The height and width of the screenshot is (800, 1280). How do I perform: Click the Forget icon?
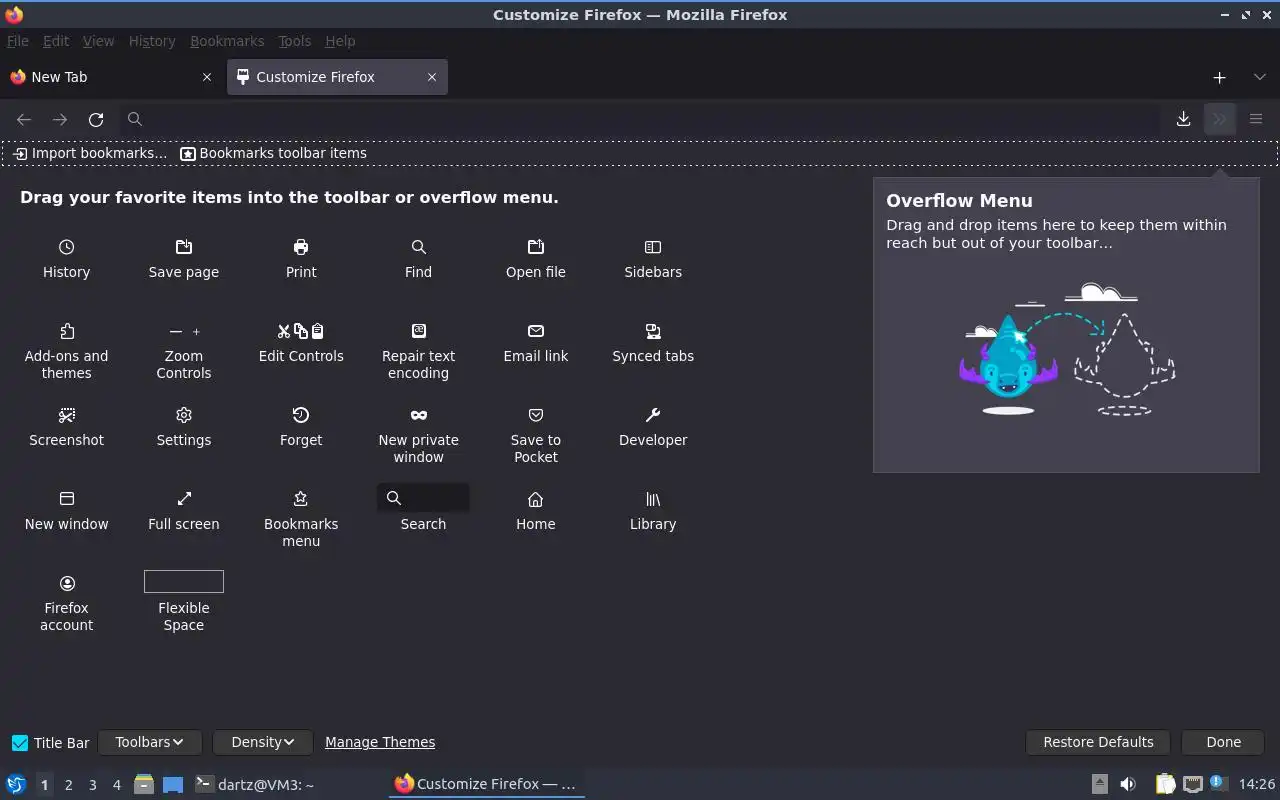[x=301, y=415]
